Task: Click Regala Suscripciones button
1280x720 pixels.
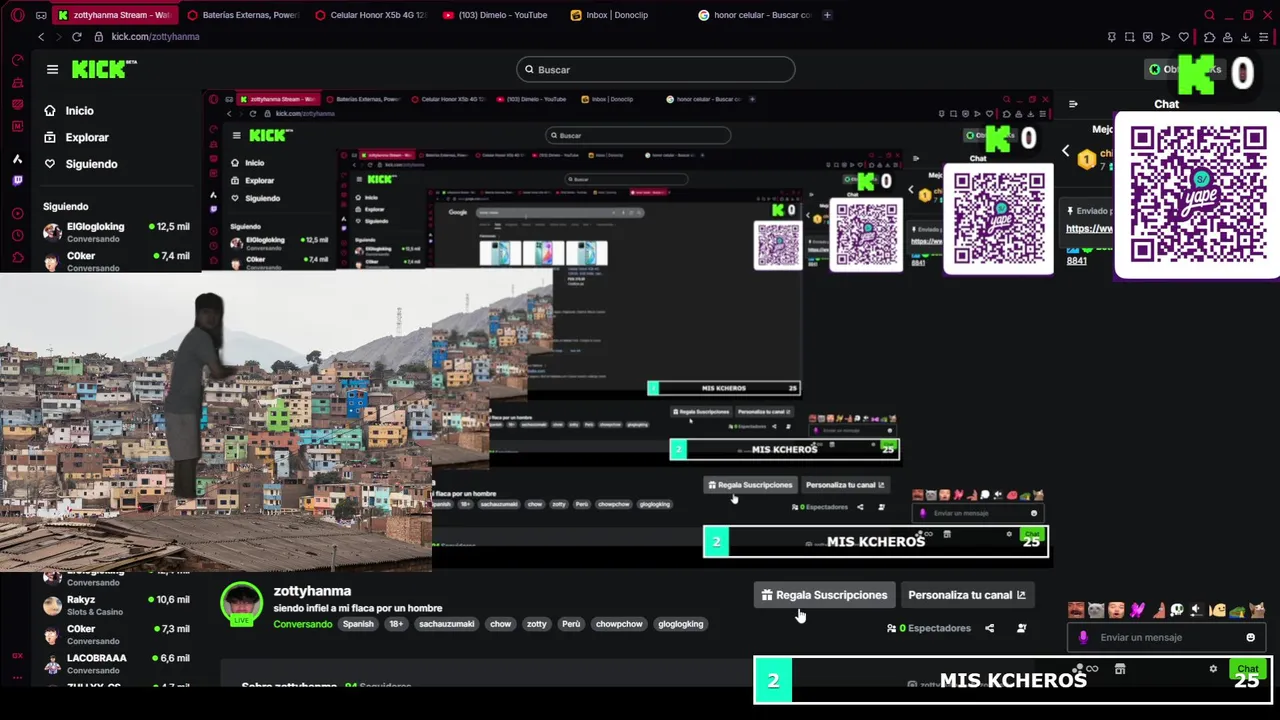Action: coord(824,595)
